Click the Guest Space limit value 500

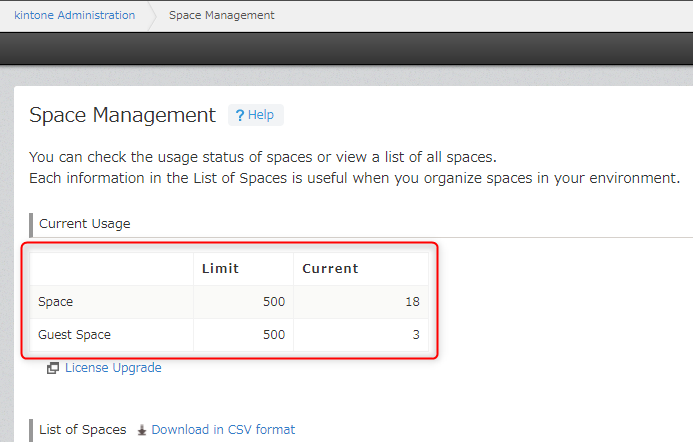click(273, 334)
